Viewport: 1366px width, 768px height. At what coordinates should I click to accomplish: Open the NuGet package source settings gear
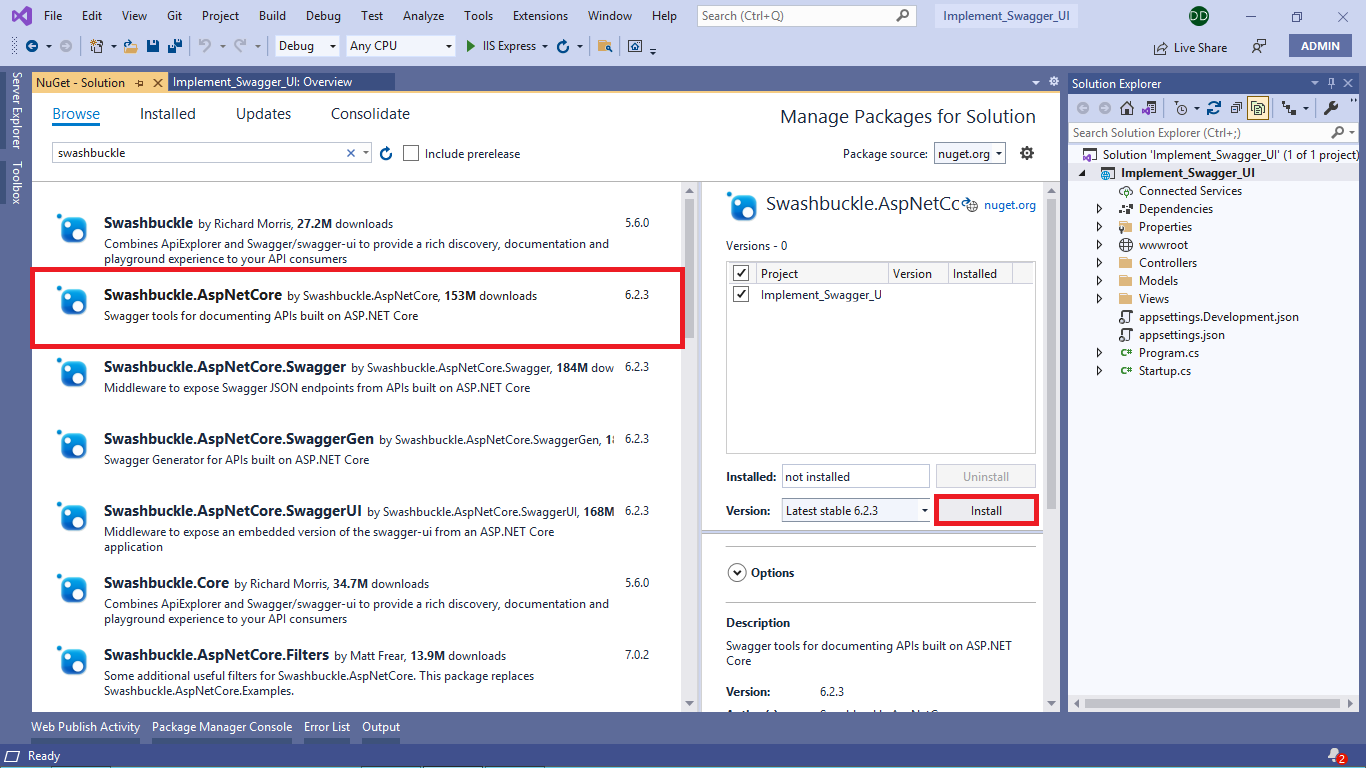tap(1027, 152)
